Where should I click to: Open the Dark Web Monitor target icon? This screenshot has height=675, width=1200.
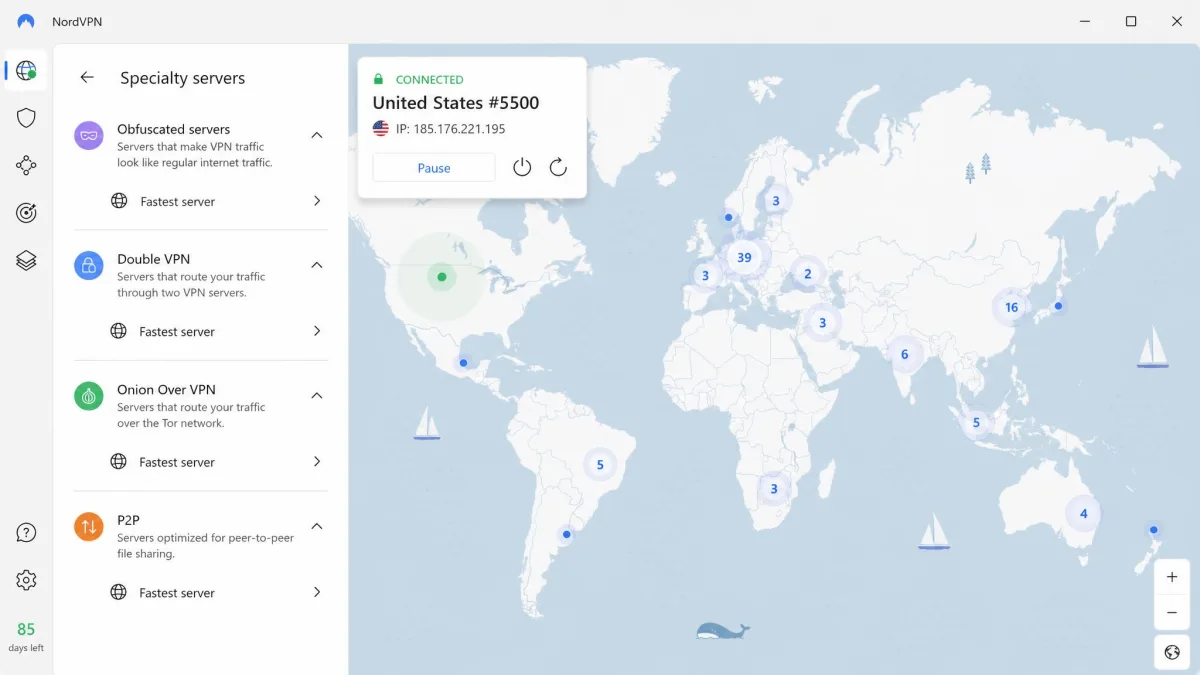26,213
